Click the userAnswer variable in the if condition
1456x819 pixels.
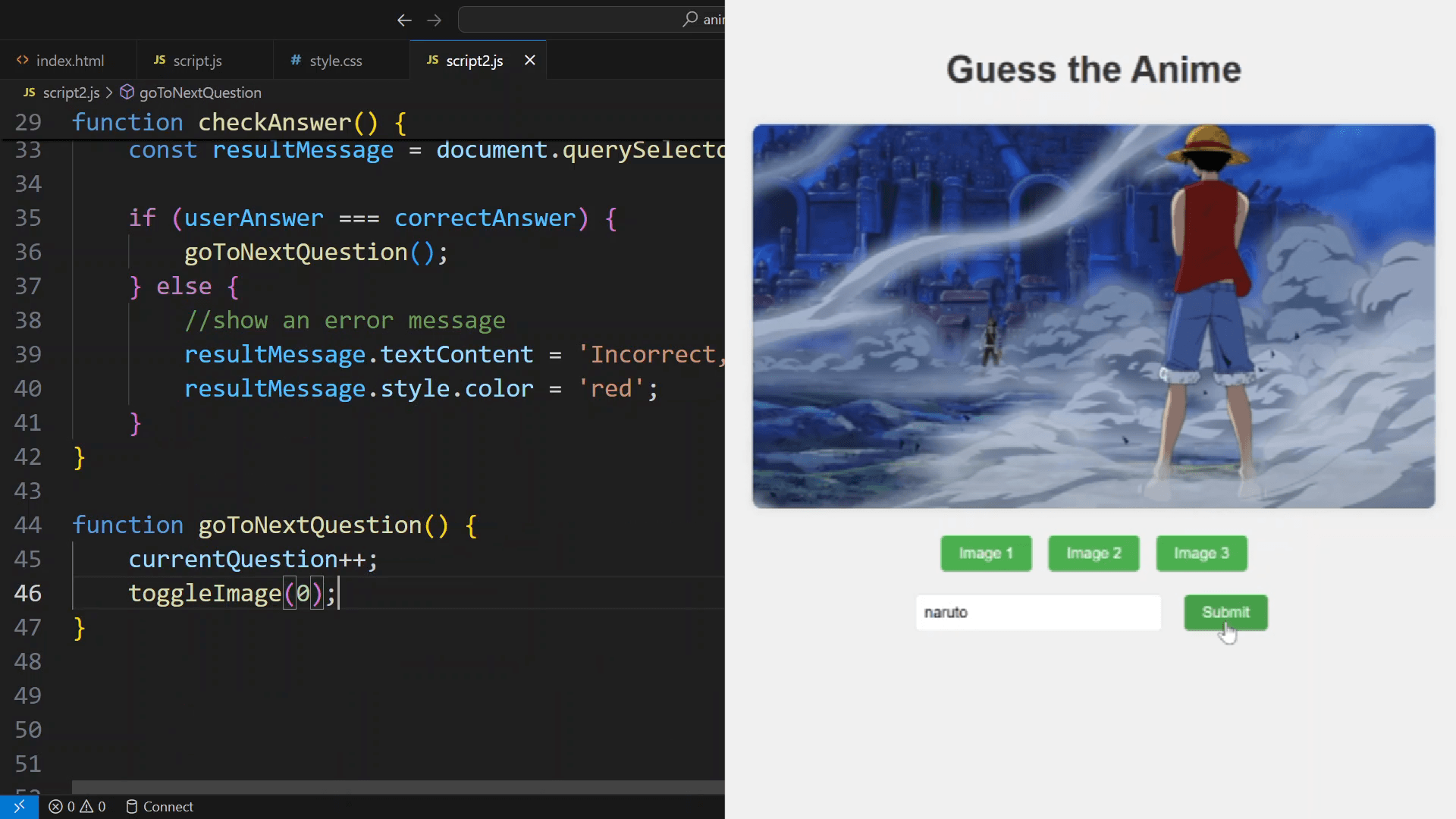[x=253, y=218]
